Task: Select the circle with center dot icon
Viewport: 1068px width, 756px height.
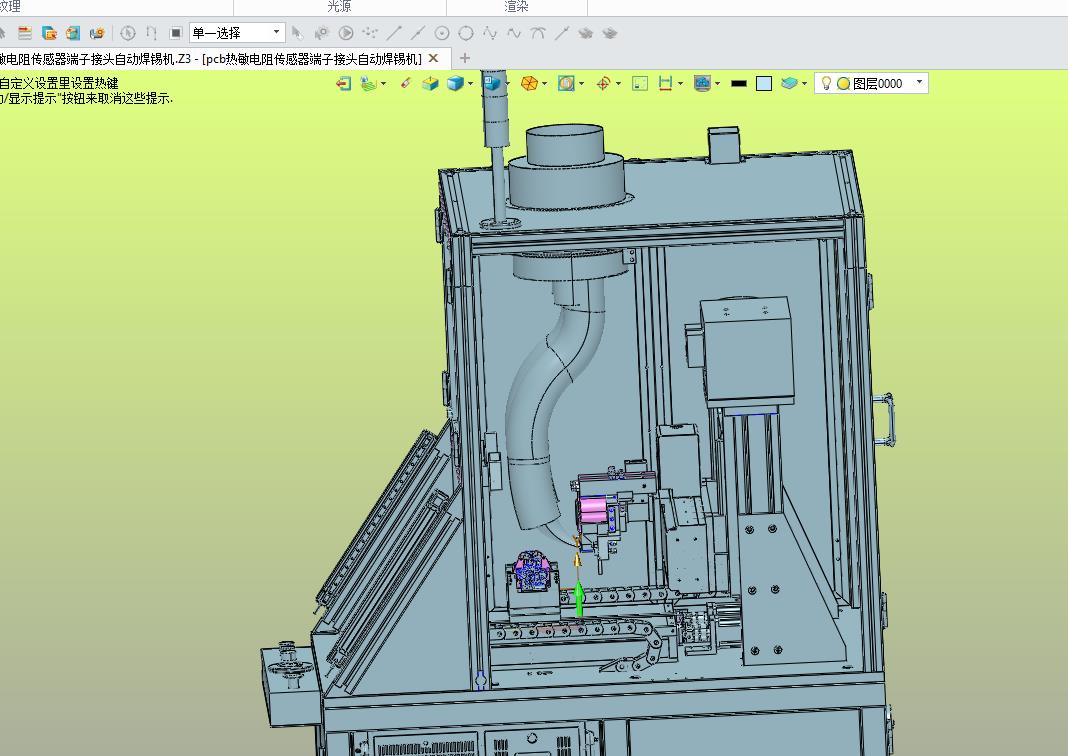Action: [442, 33]
